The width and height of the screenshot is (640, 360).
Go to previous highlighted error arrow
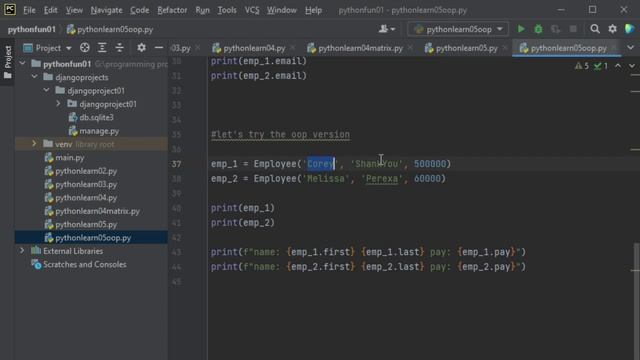(618, 66)
